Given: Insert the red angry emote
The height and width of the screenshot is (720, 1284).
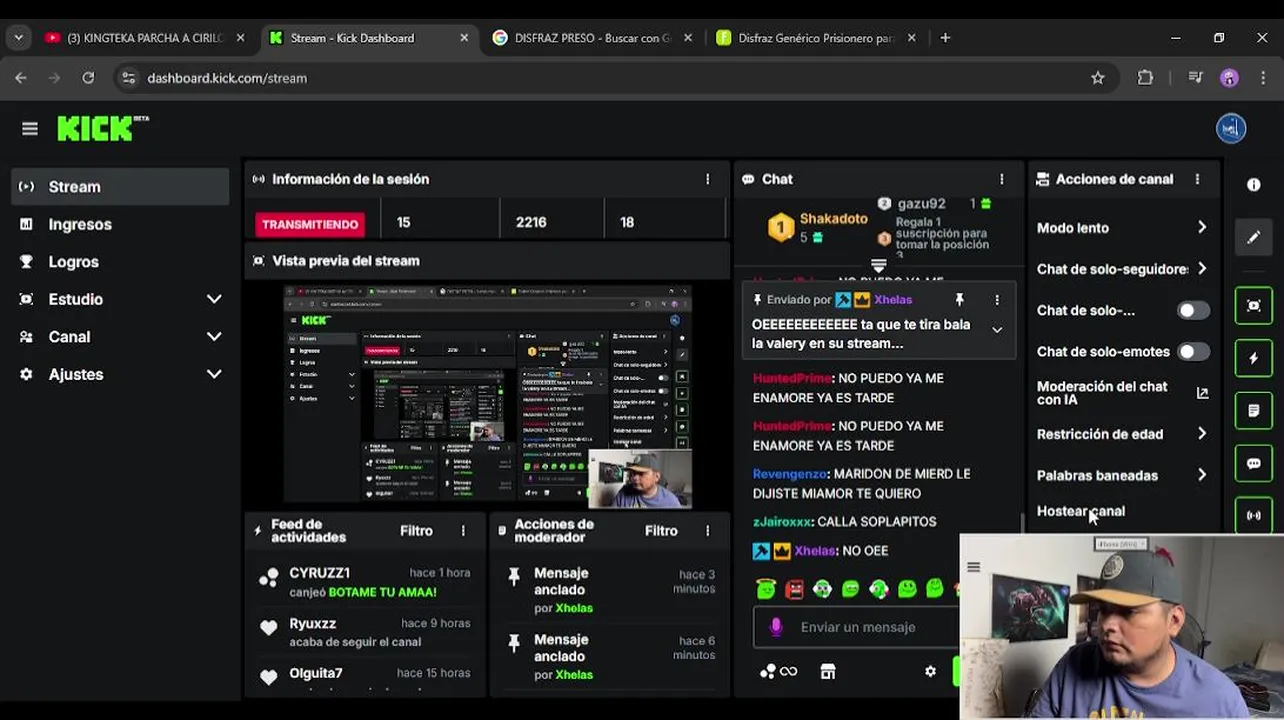Looking at the screenshot, I should pyautogui.click(x=794, y=589).
